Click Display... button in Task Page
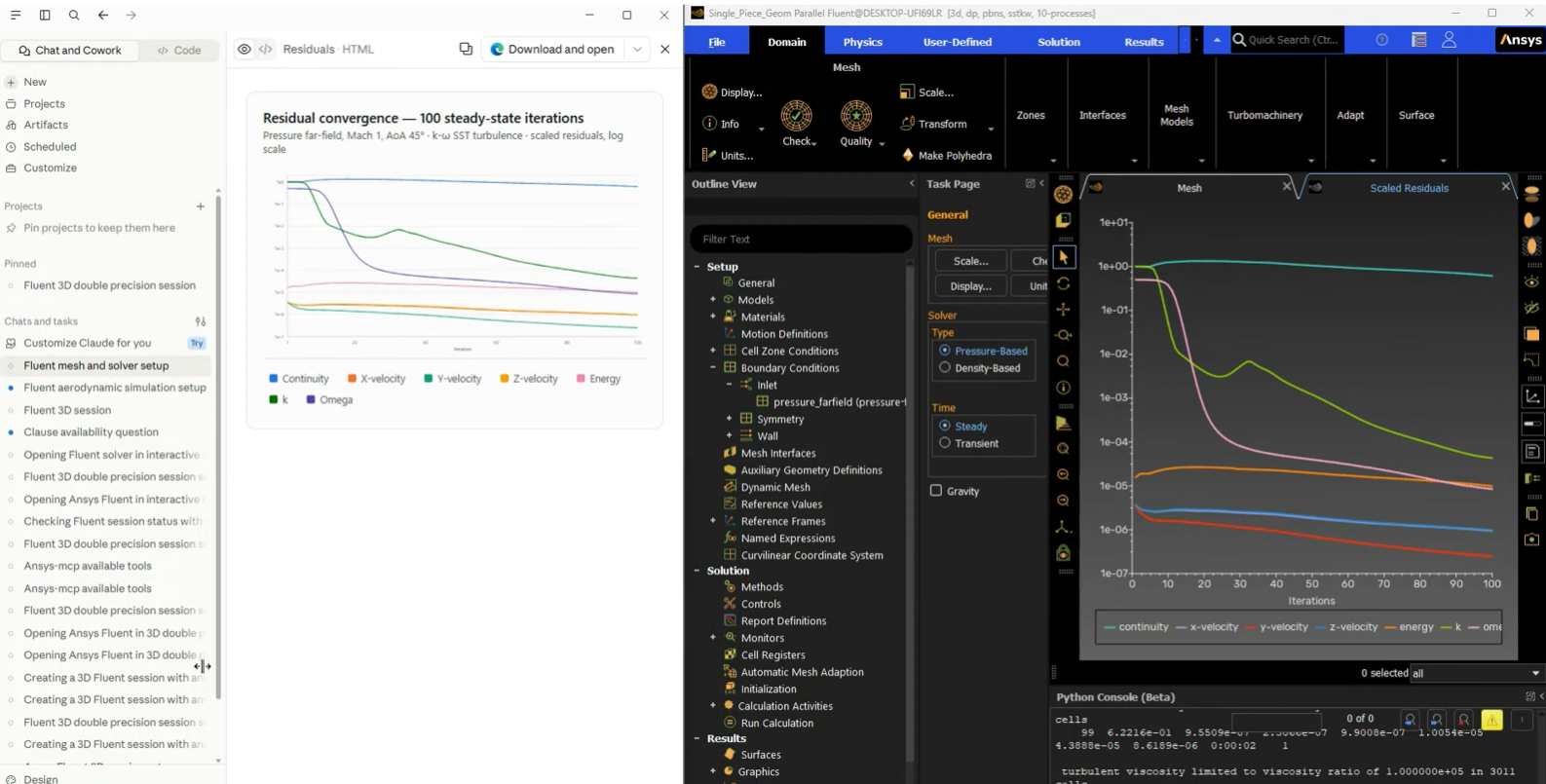The image size is (1546, 784). pyautogui.click(x=970, y=286)
